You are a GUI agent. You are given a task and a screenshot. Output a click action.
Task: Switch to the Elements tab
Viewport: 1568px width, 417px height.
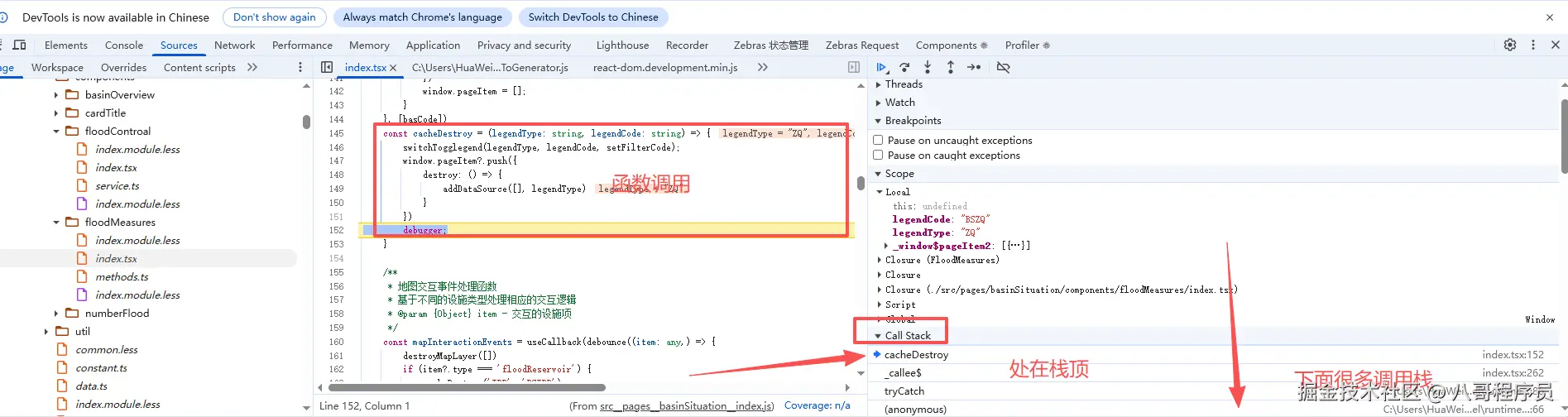tap(65, 45)
